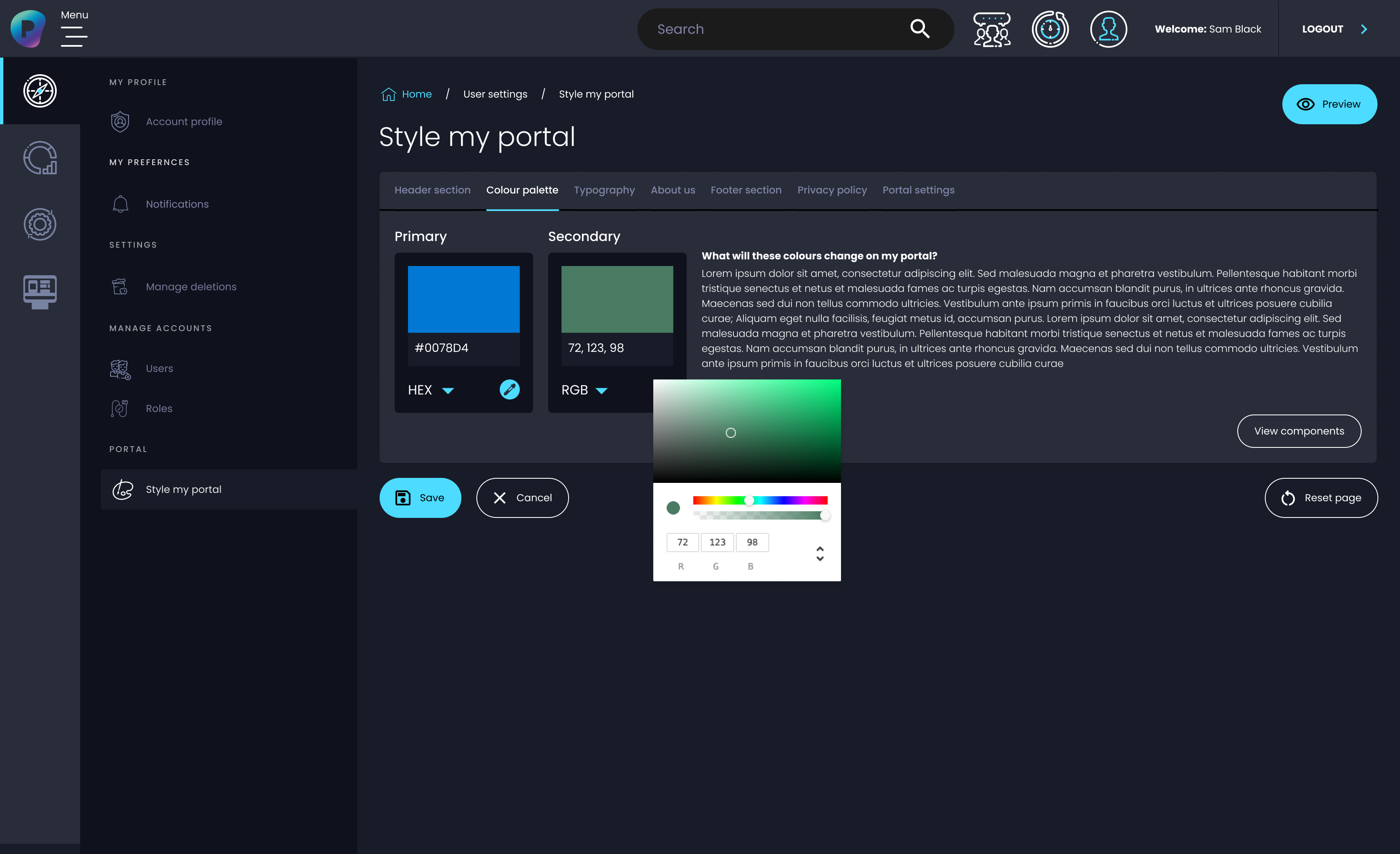The height and width of the screenshot is (854, 1400).
Task: Open the Footer section tab
Action: (x=745, y=190)
